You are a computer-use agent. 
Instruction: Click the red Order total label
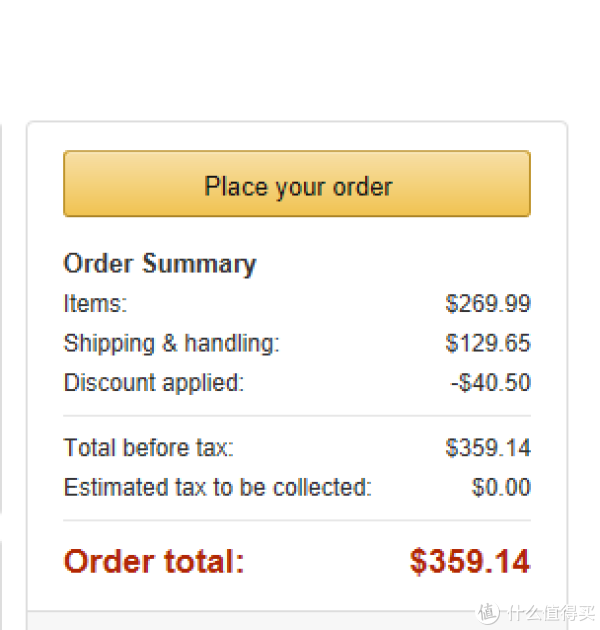point(154,561)
